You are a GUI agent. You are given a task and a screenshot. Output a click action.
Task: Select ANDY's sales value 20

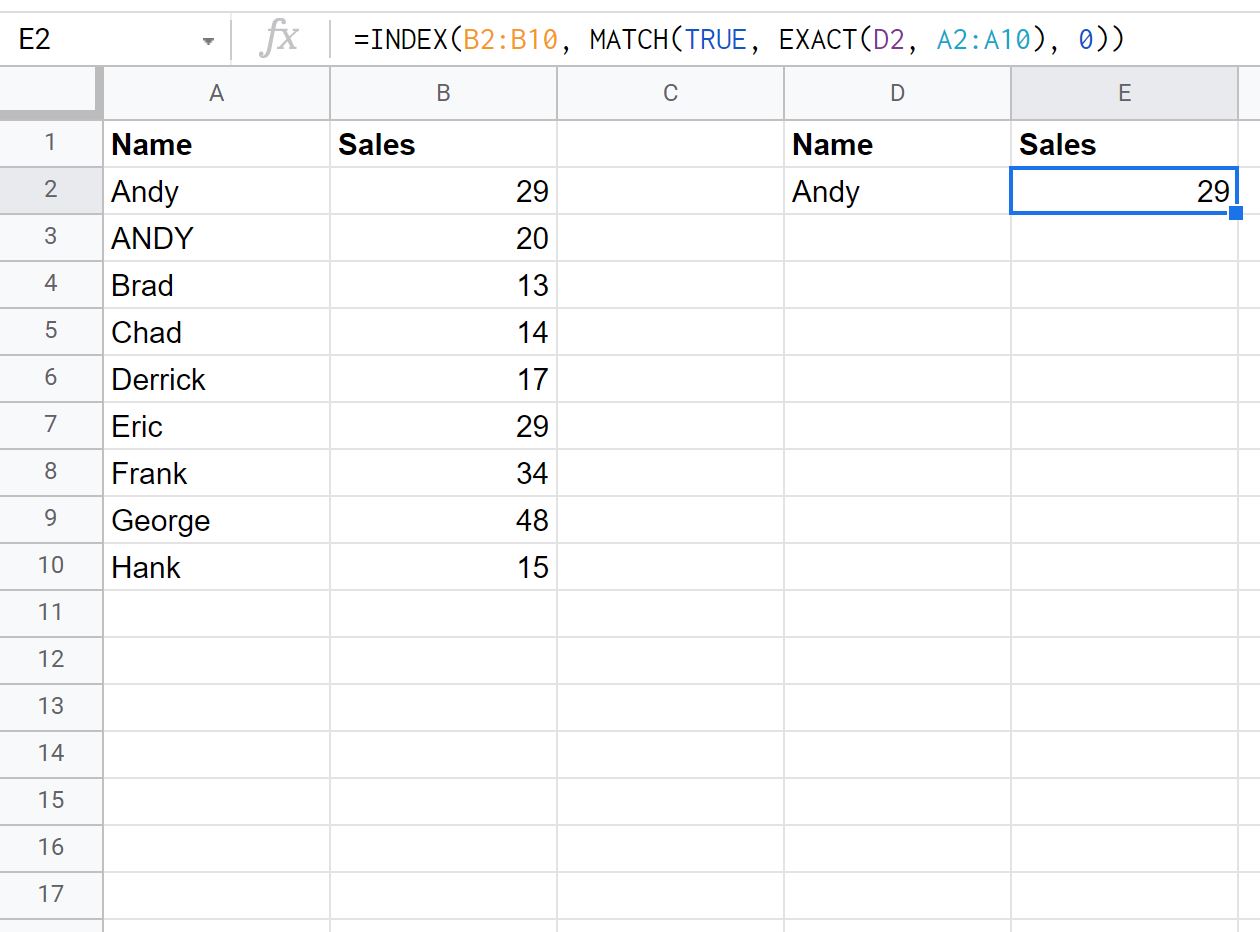(443, 238)
